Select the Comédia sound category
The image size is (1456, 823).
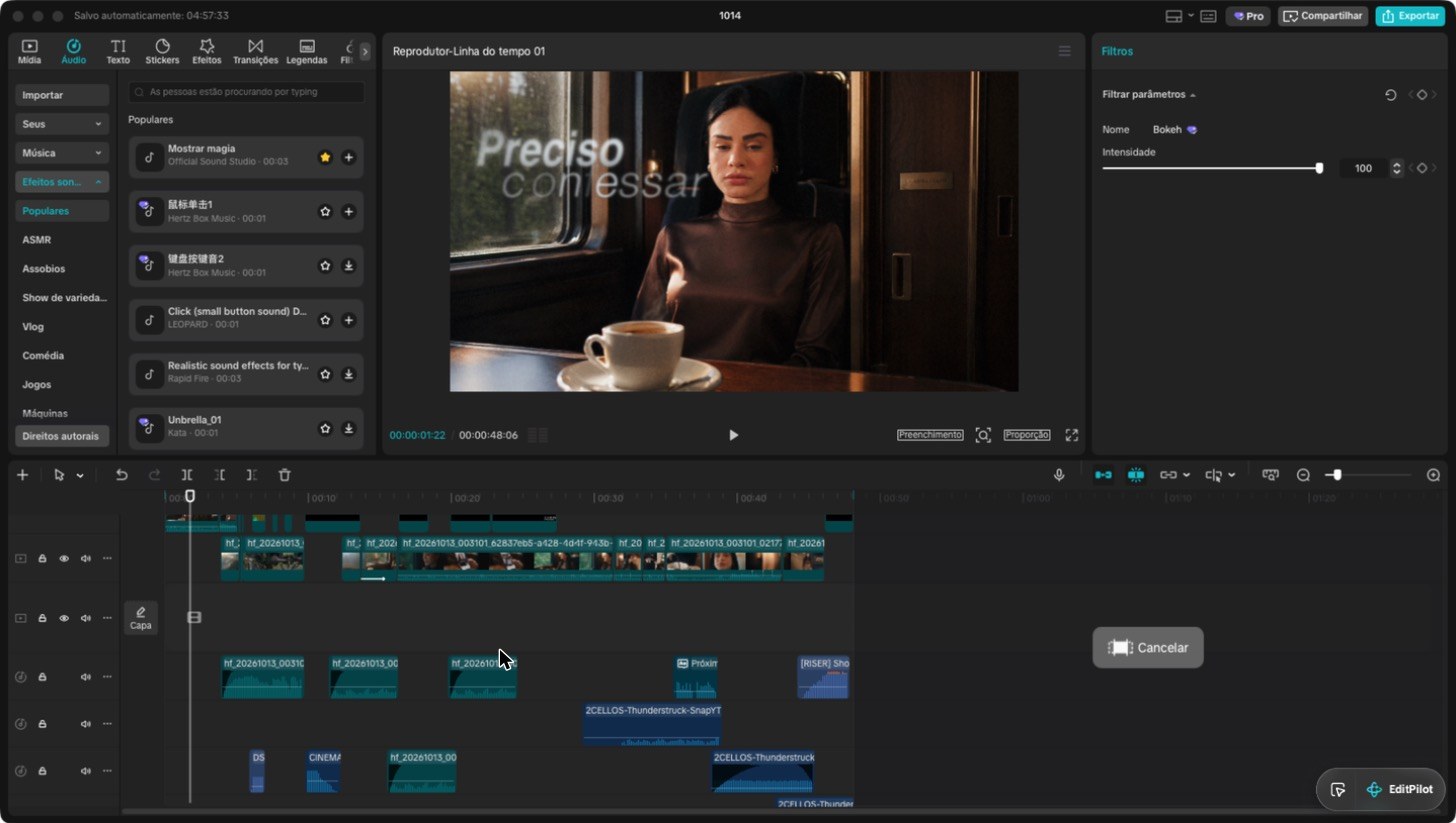point(43,355)
